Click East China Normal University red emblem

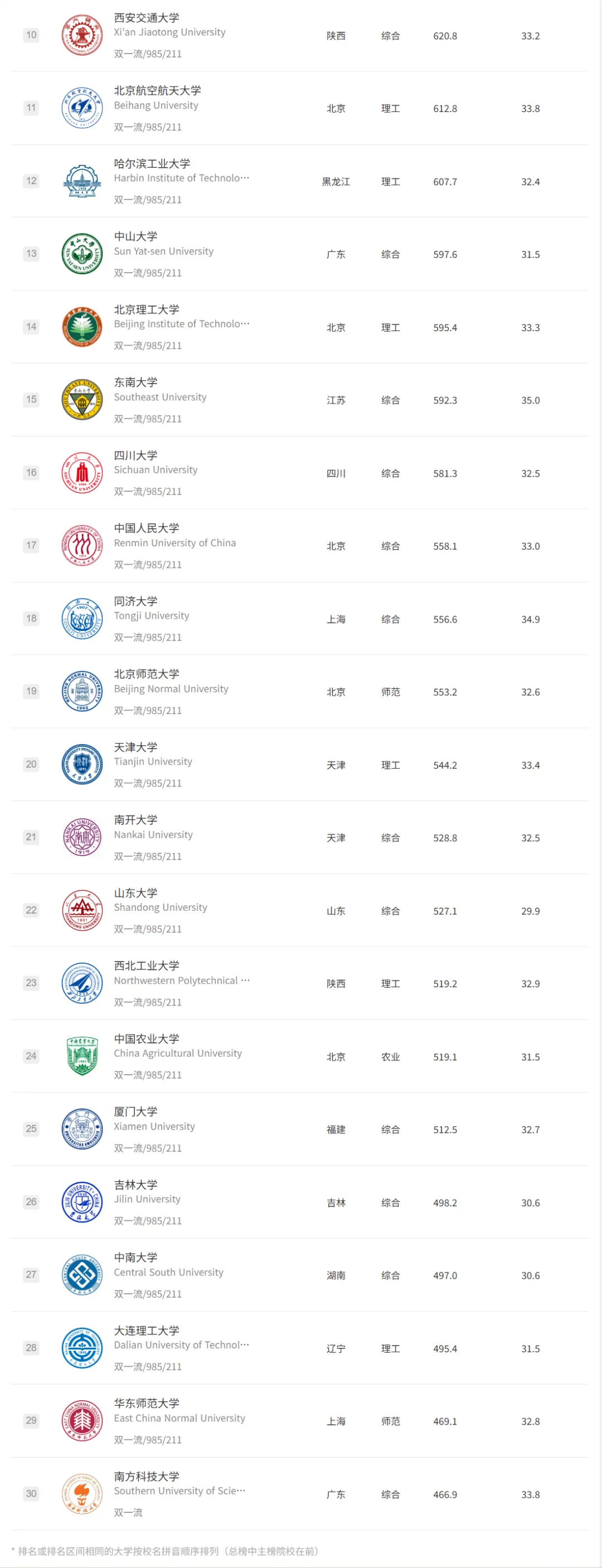coord(82,1420)
